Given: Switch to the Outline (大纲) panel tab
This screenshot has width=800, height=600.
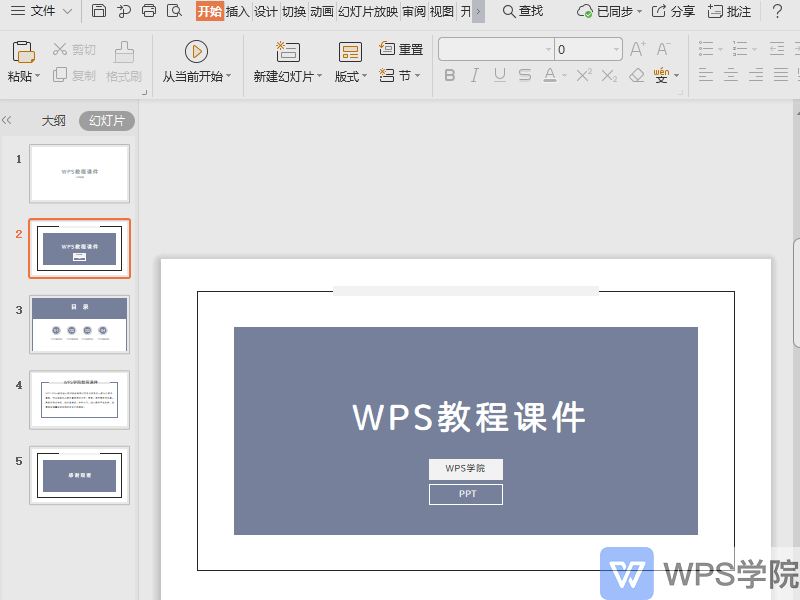Looking at the screenshot, I should [53, 119].
